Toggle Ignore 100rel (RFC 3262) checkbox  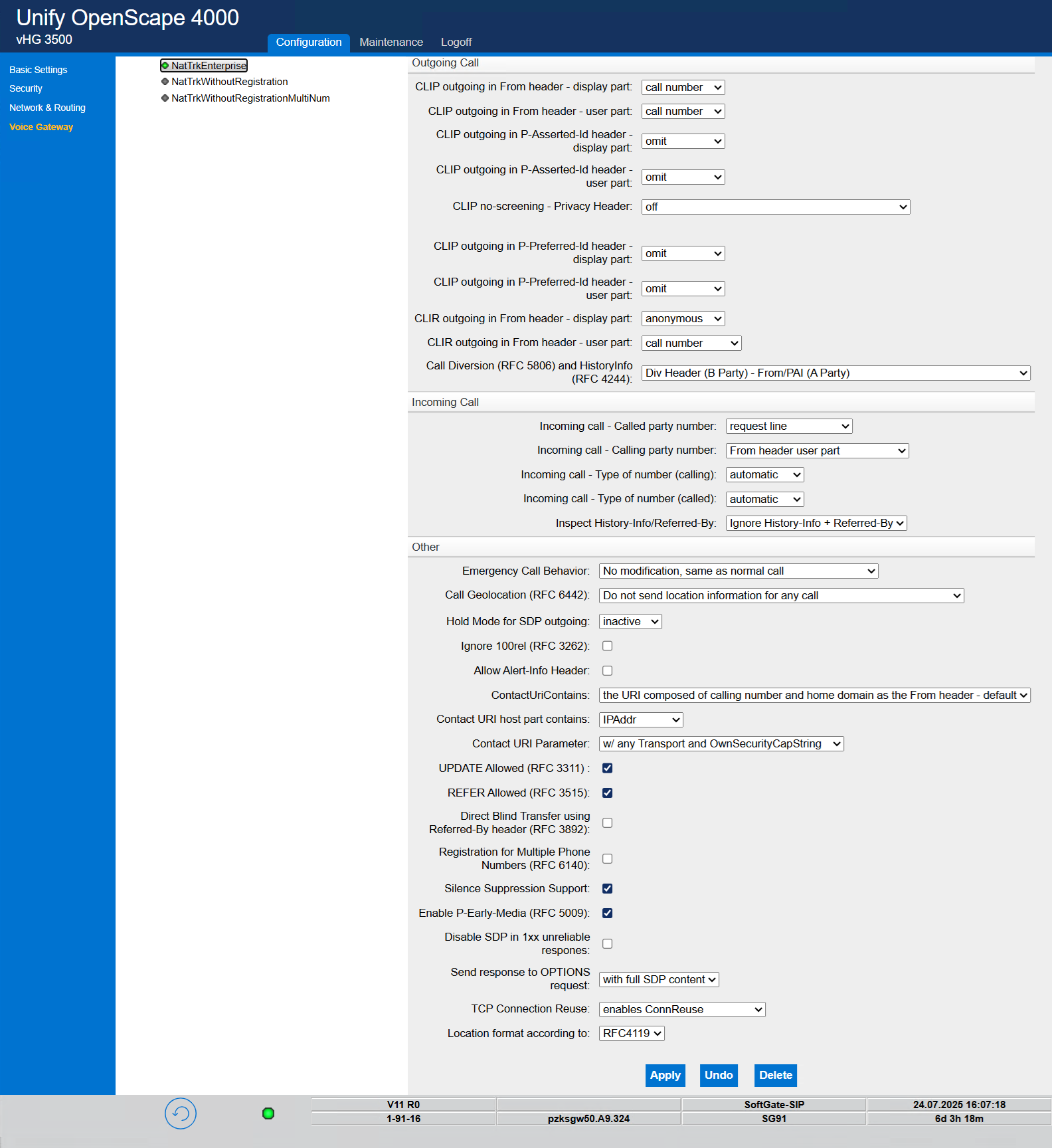[x=607, y=646]
